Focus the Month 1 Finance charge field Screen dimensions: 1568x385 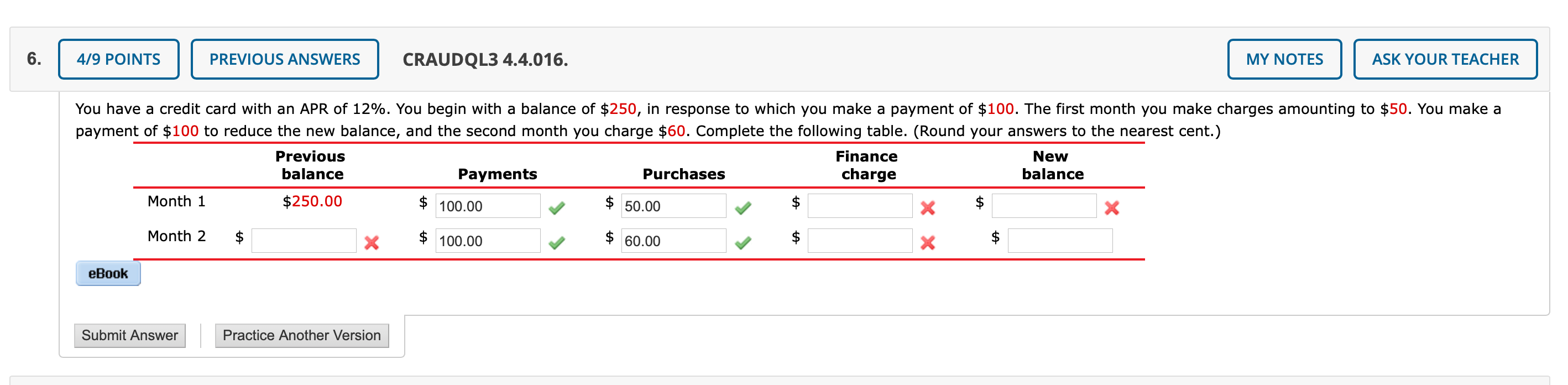point(860,206)
